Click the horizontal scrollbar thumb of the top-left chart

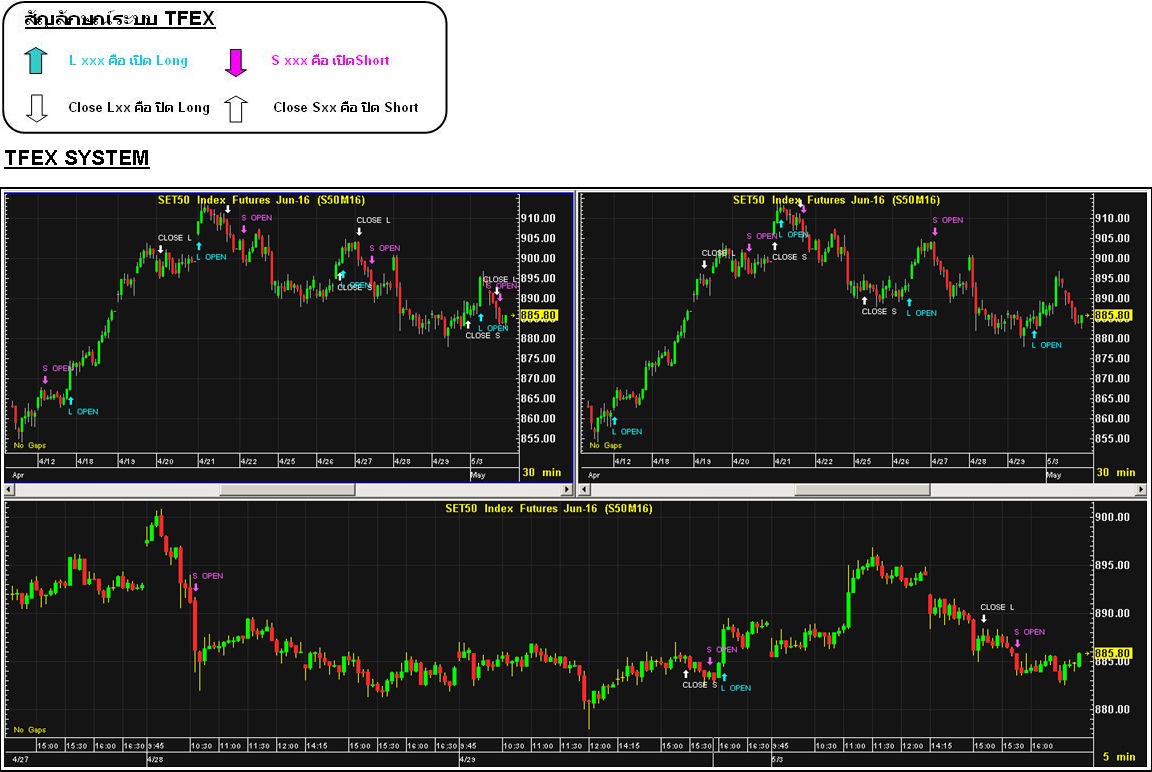click(x=287, y=489)
